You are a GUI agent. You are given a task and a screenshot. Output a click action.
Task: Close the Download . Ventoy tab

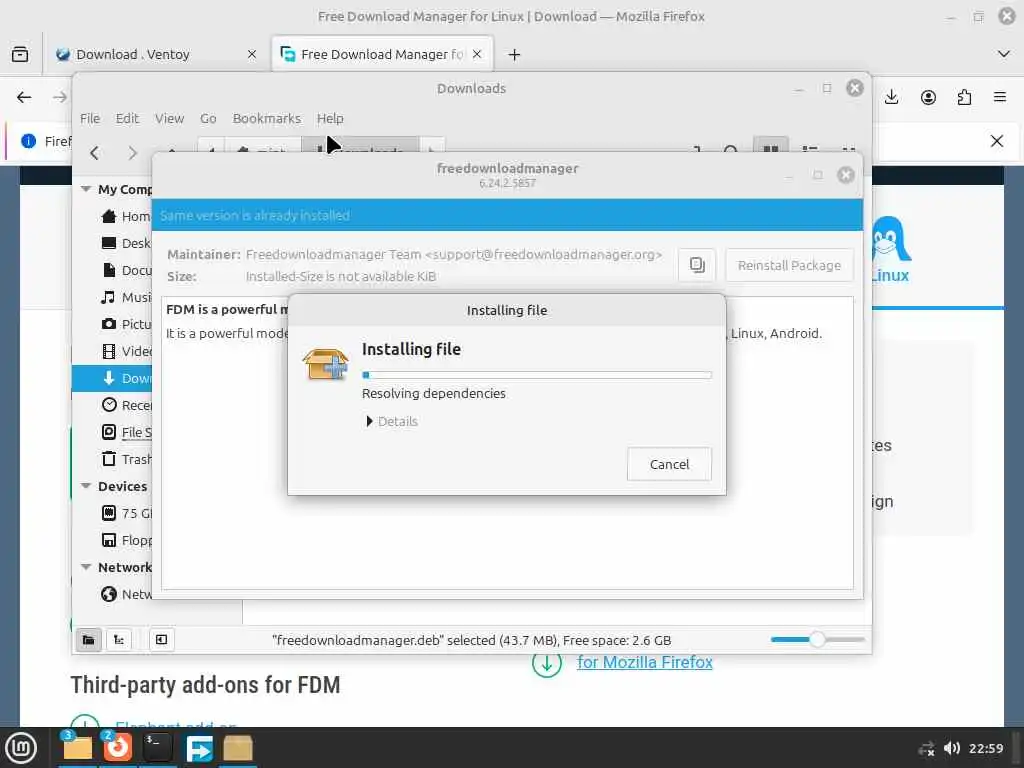point(251,54)
